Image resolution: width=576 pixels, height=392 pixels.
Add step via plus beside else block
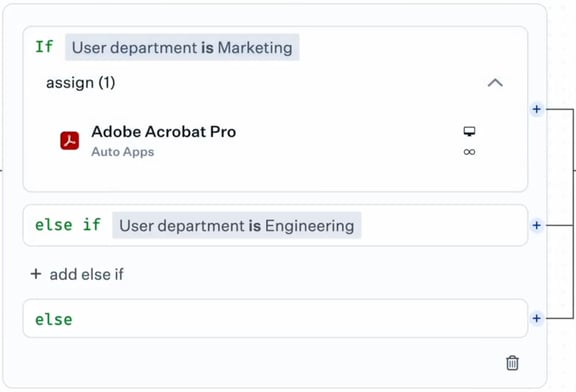pyautogui.click(x=536, y=318)
